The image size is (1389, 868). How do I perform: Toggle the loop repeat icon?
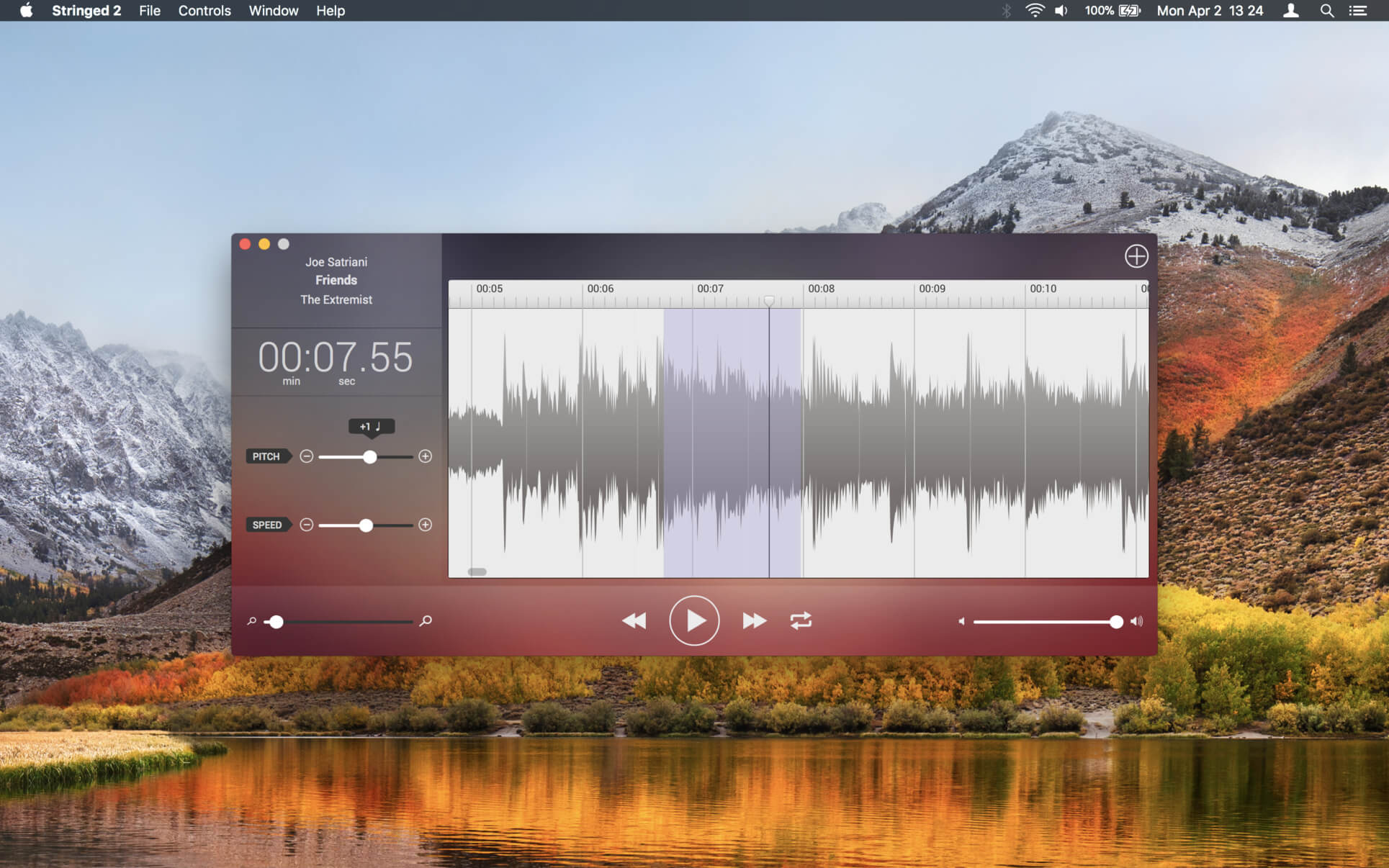click(801, 620)
